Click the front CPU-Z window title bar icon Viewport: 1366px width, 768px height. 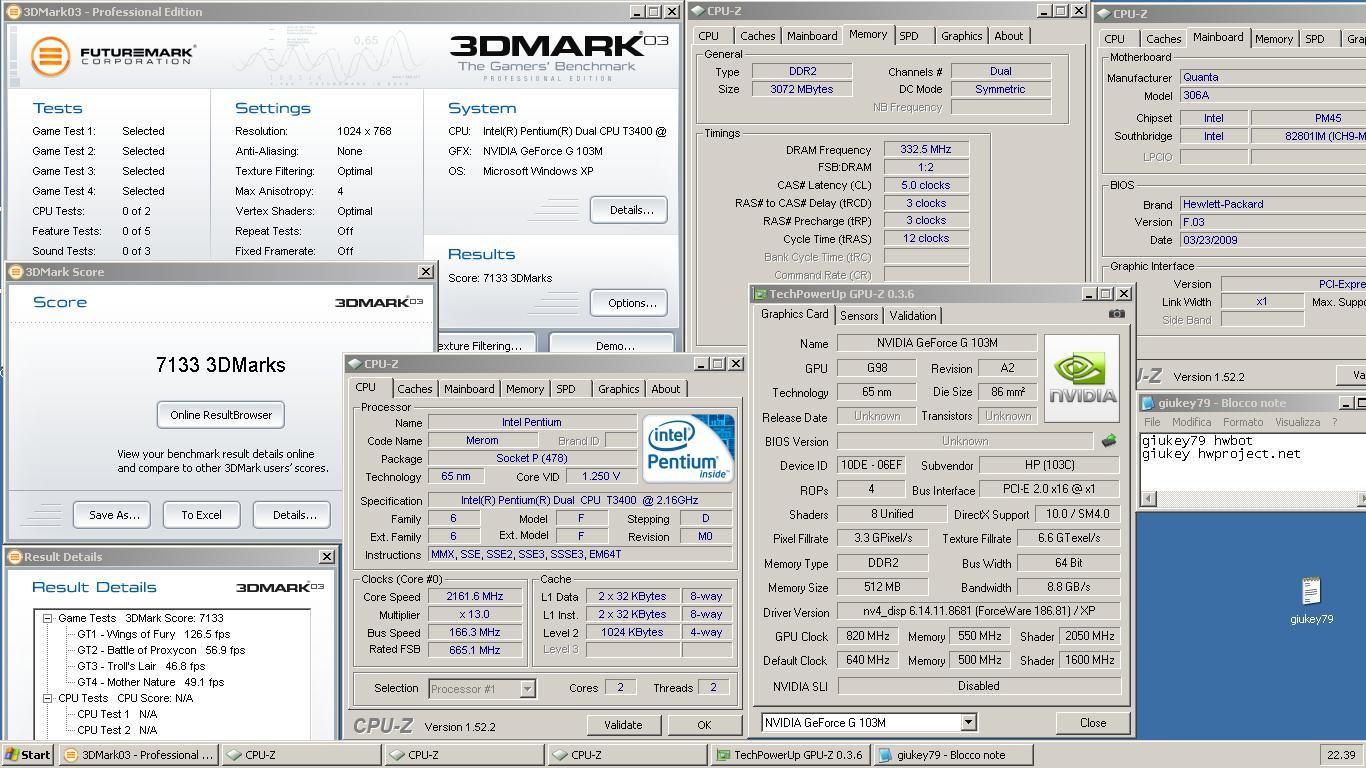(355, 364)
